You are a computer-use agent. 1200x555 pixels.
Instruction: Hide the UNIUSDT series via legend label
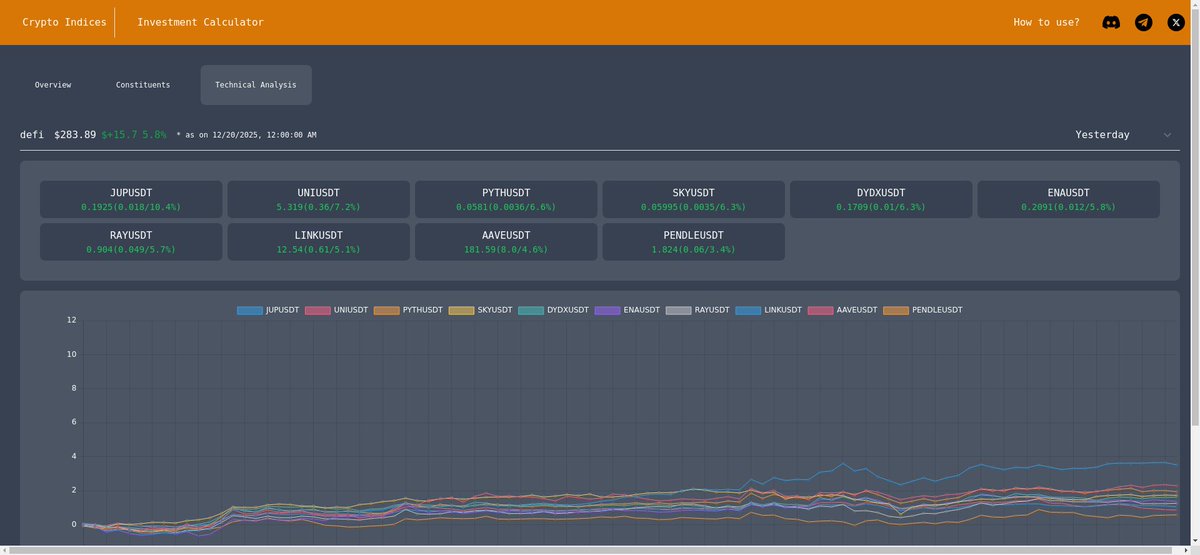(x=351, y=310)
